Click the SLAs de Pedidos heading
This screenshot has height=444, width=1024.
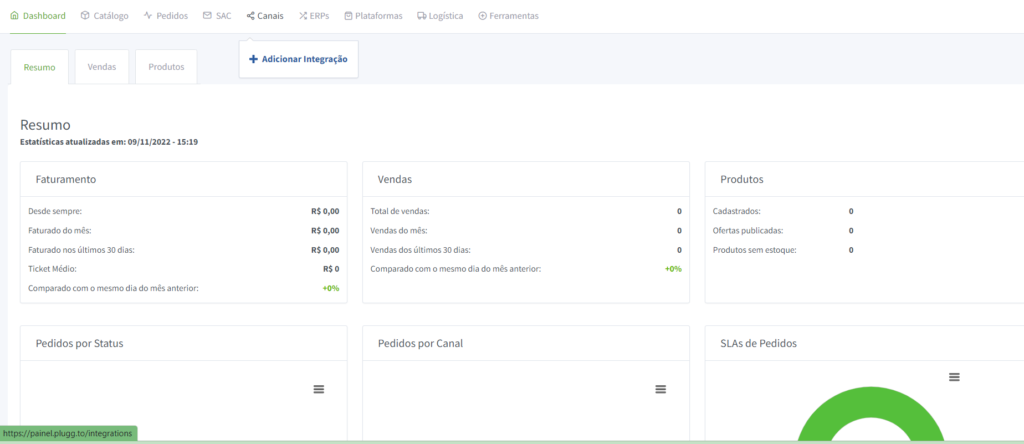(x=758, y=343)
